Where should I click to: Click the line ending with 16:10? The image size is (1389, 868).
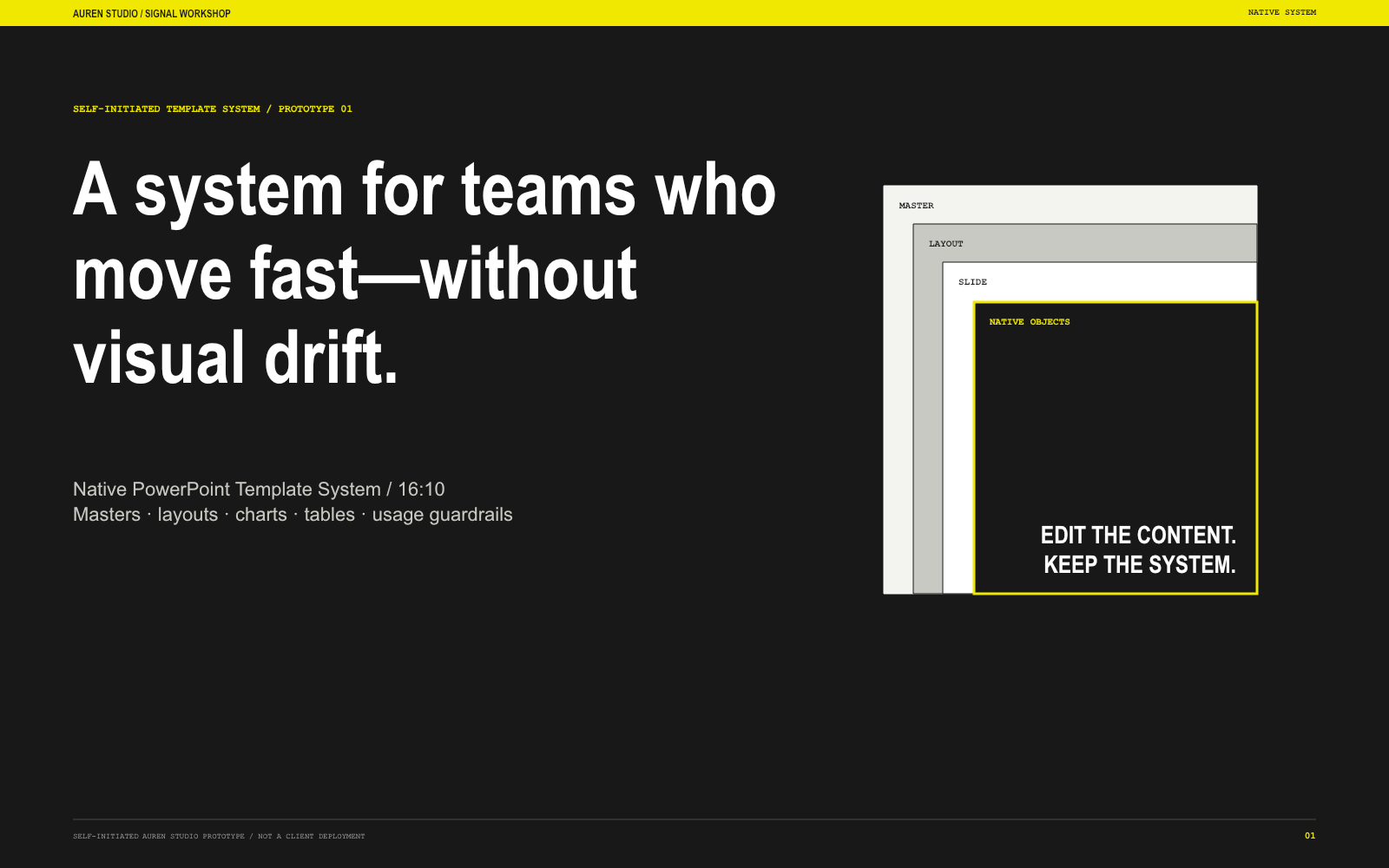[259, 490]
